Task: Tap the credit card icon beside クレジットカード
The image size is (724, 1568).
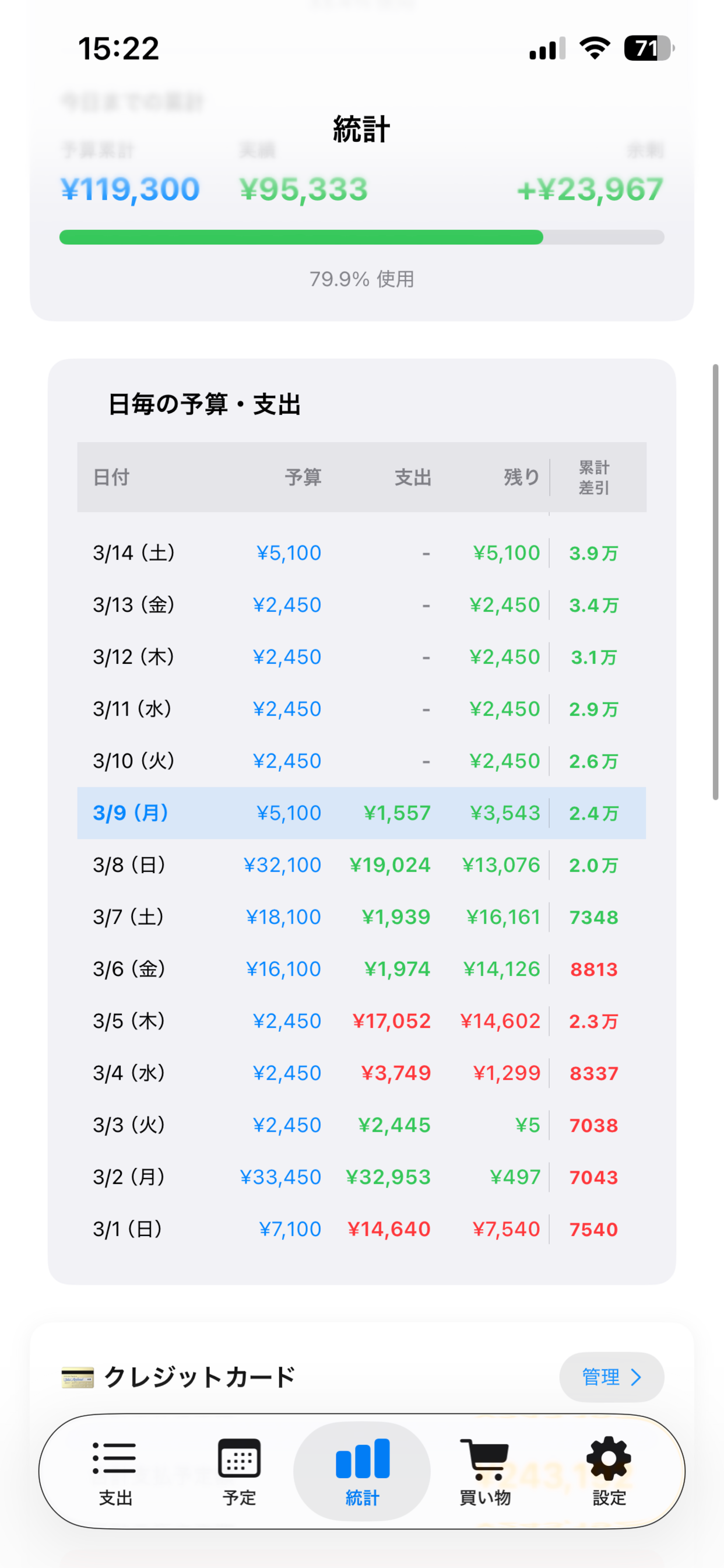Action: pyautogui.click(x=78, y=1377)
